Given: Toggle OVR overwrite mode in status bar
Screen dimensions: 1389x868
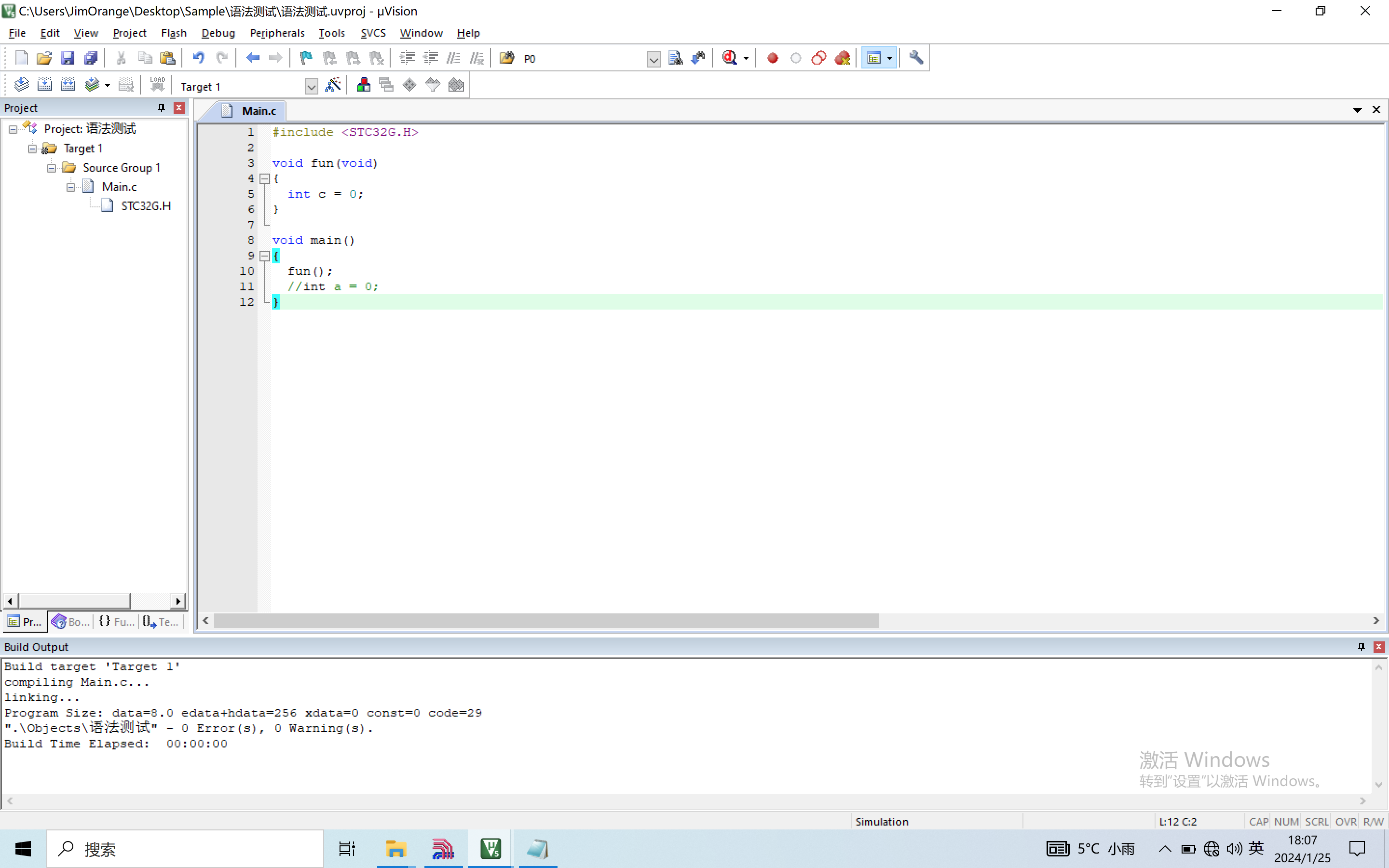Looking at the screenshot, I should click(1346, 822).
